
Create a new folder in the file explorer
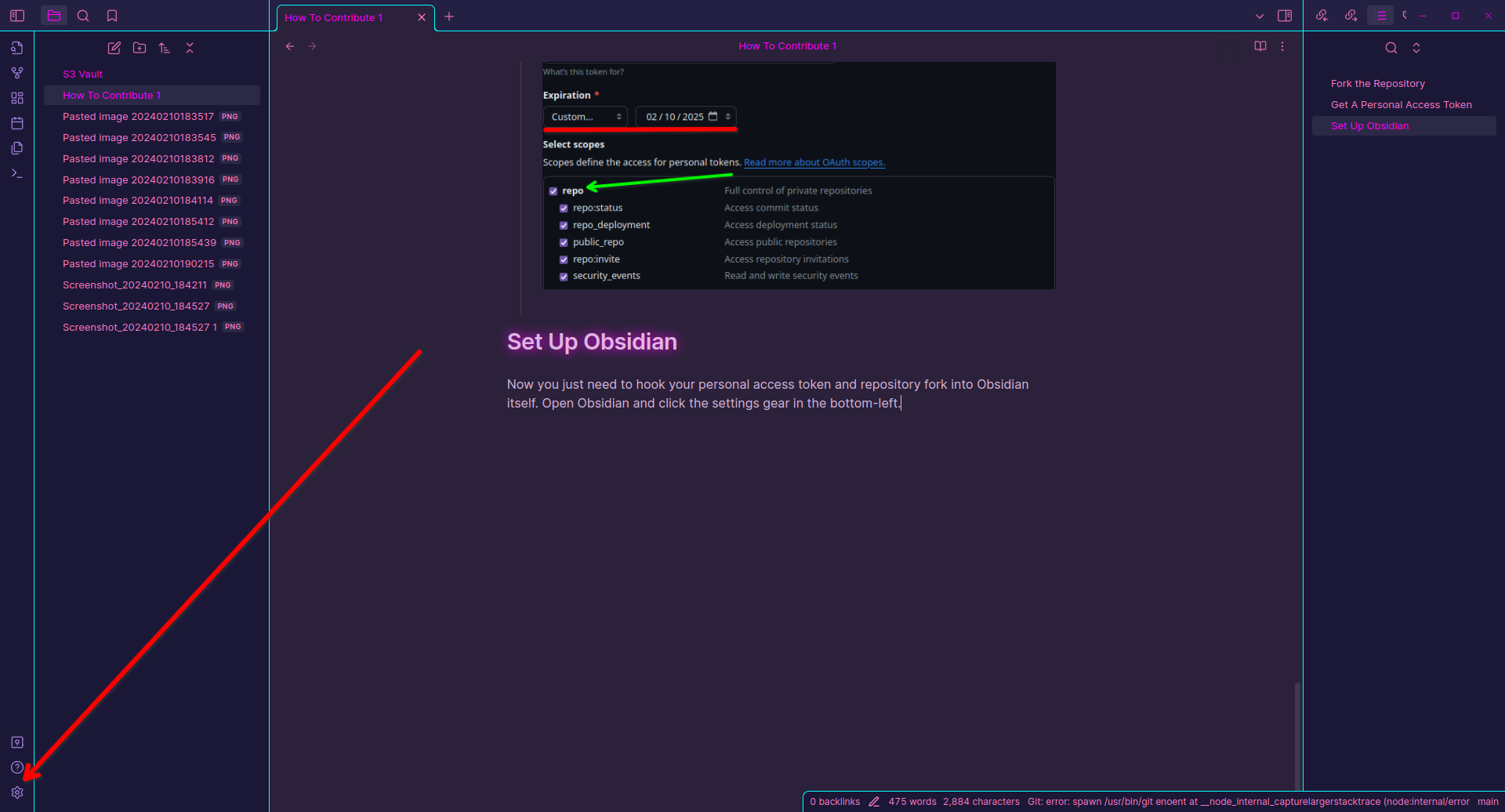click(x=140, y=48)
